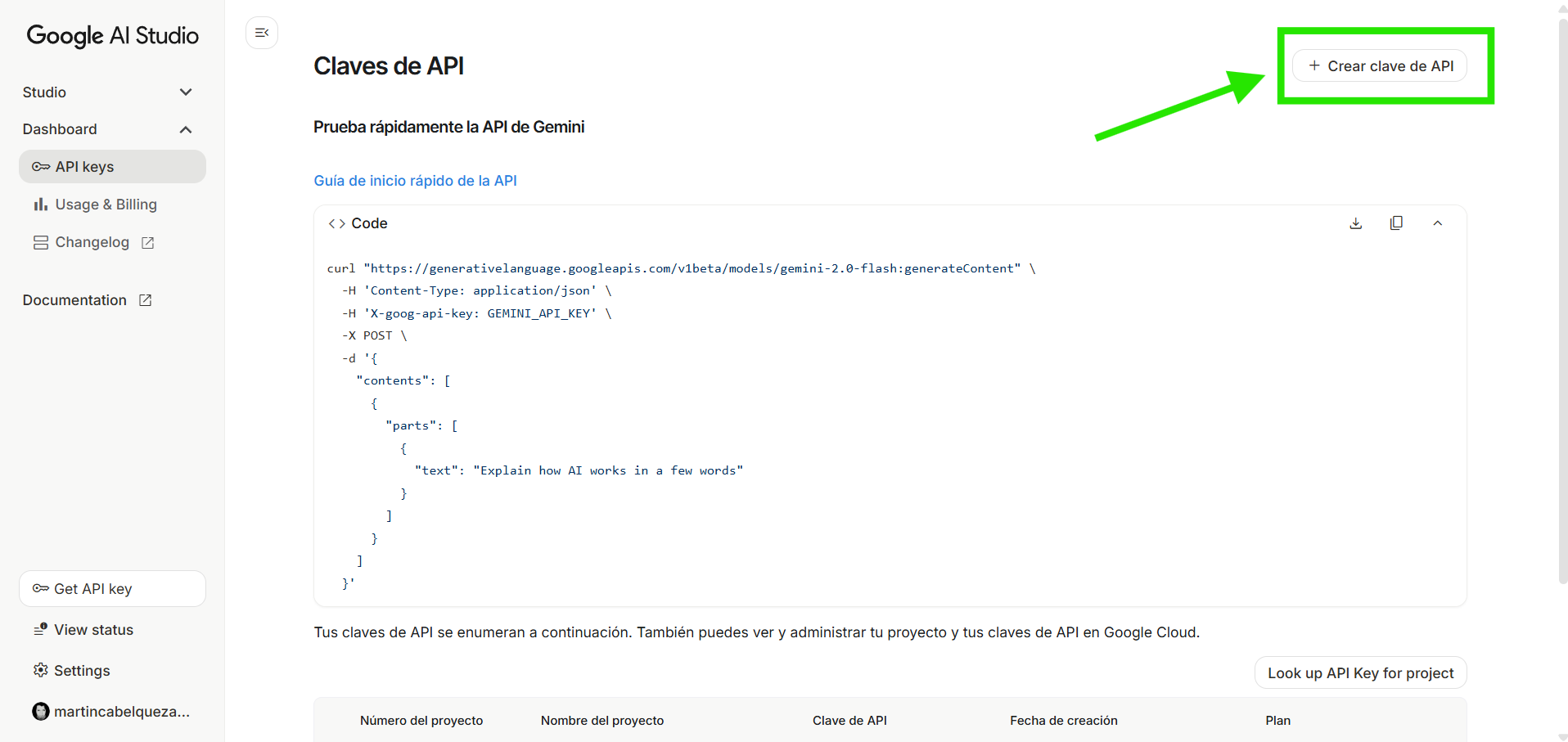Open the martincabelqueza account menu
Viewport: 1568px width, 742px height.
pyautogui.click(x=112, y=712)
